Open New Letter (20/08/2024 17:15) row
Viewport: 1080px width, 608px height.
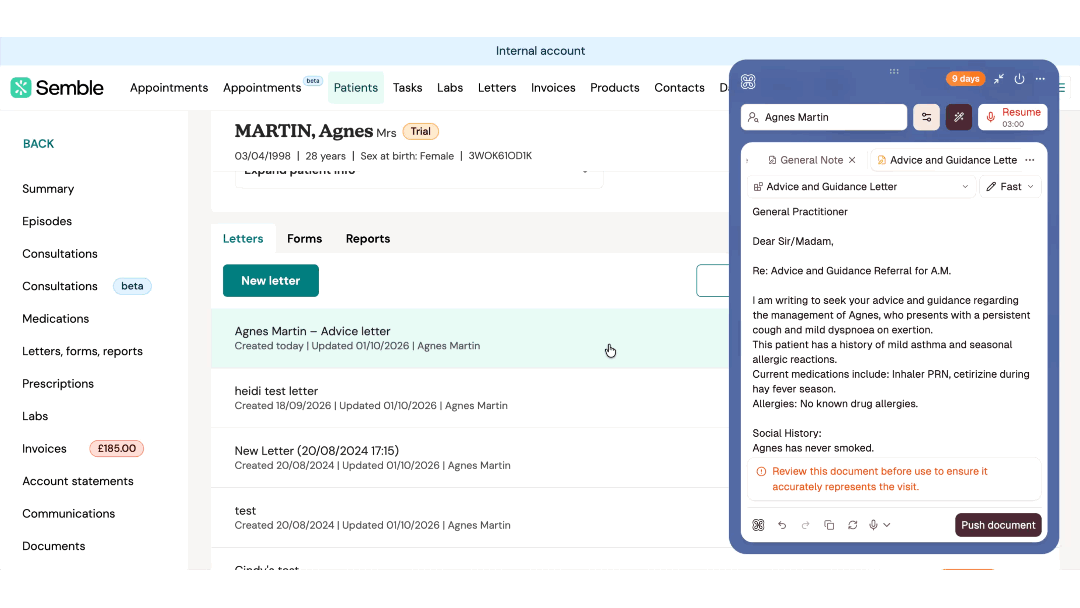[470, 458]
